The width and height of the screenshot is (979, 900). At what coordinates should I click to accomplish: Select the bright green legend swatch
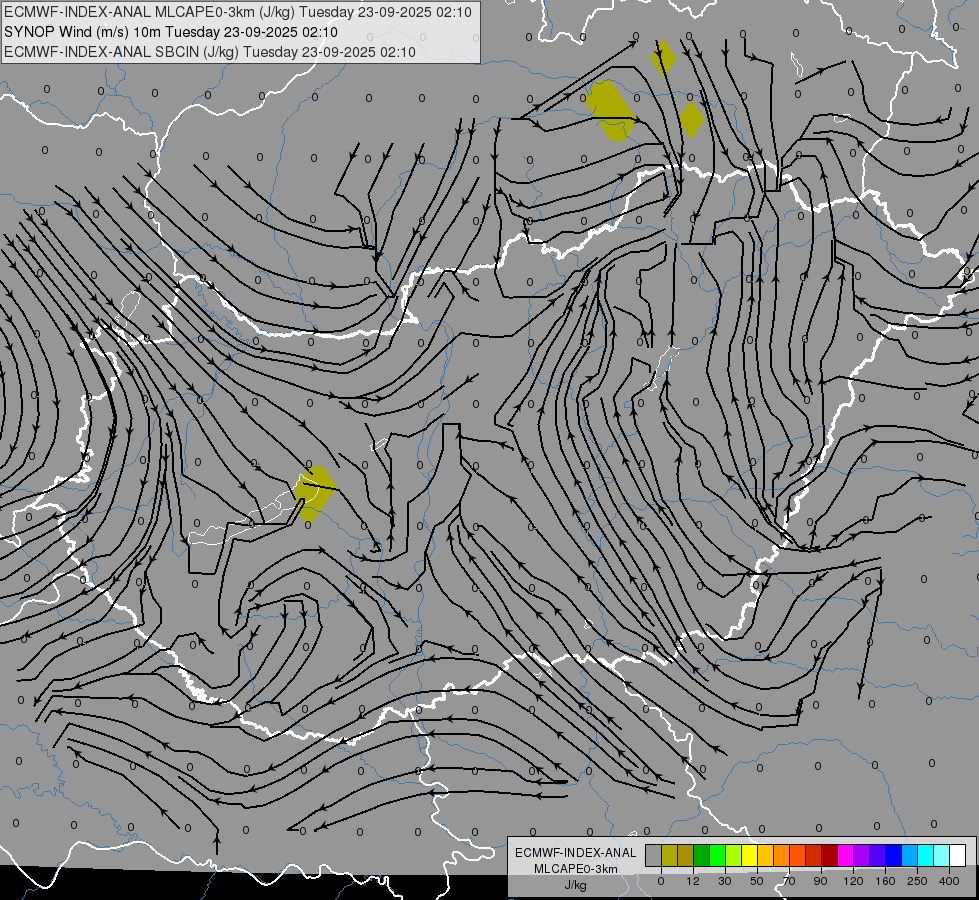(717, 856)
